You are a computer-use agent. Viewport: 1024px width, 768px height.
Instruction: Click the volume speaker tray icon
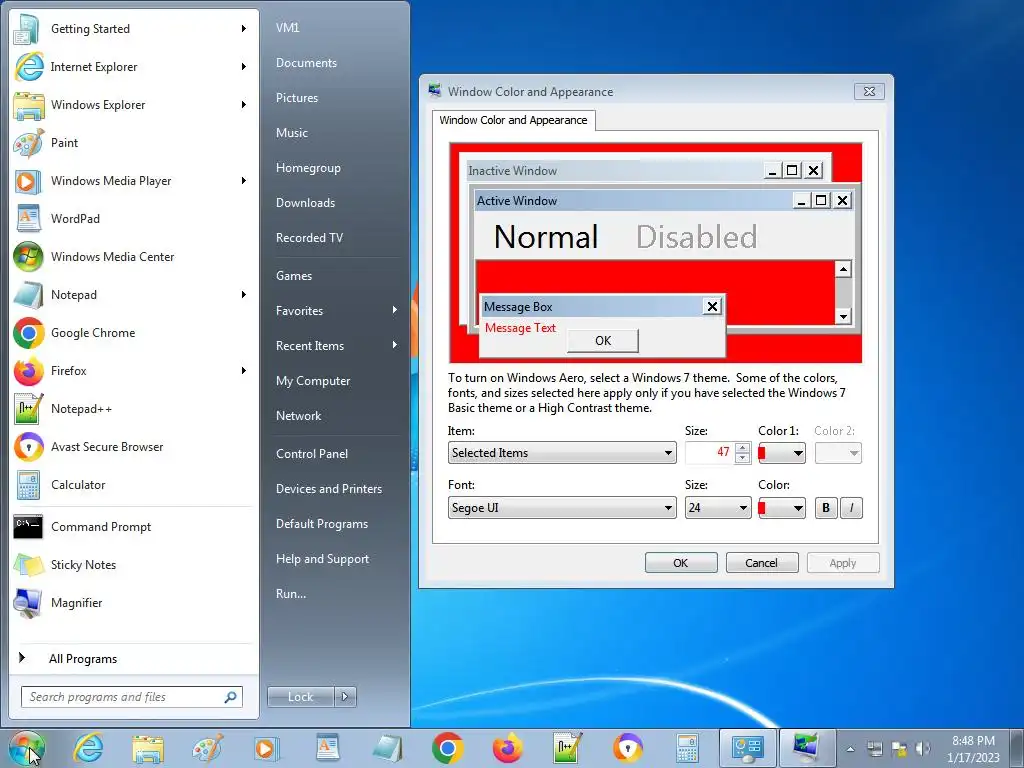point(923,748)
